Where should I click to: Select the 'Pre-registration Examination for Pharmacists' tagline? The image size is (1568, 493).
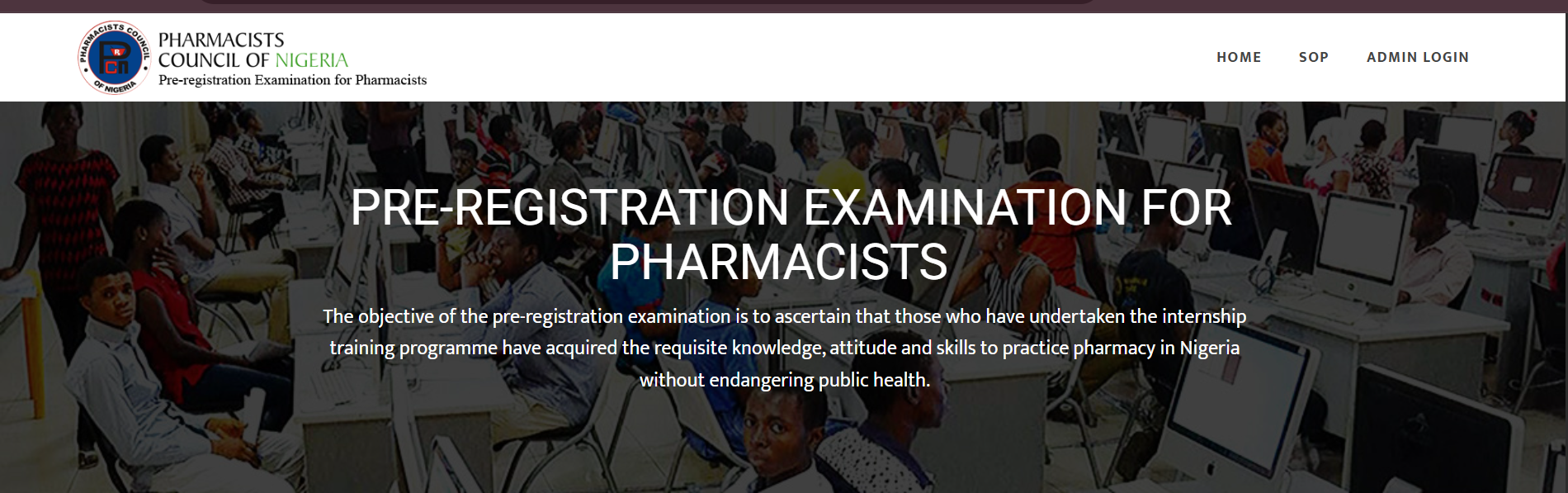click(x=292, y=80)
